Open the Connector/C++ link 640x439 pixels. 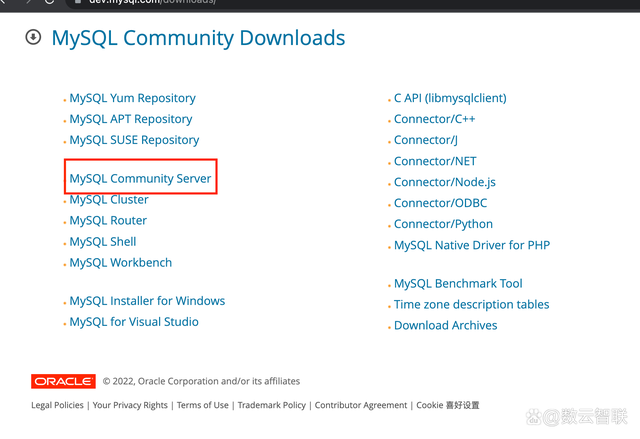(x=434, y=119)
